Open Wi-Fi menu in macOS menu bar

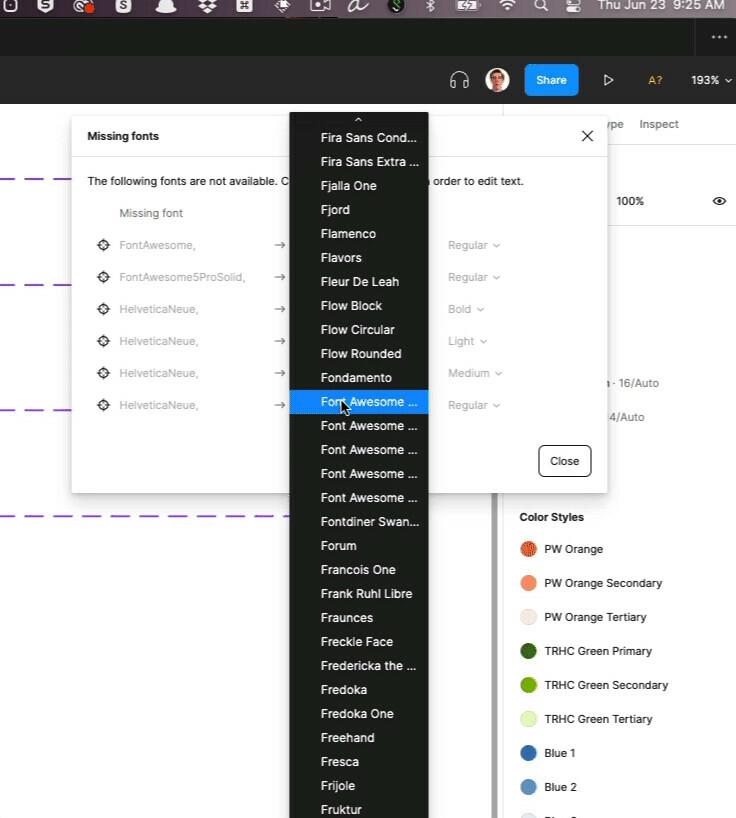507,6
